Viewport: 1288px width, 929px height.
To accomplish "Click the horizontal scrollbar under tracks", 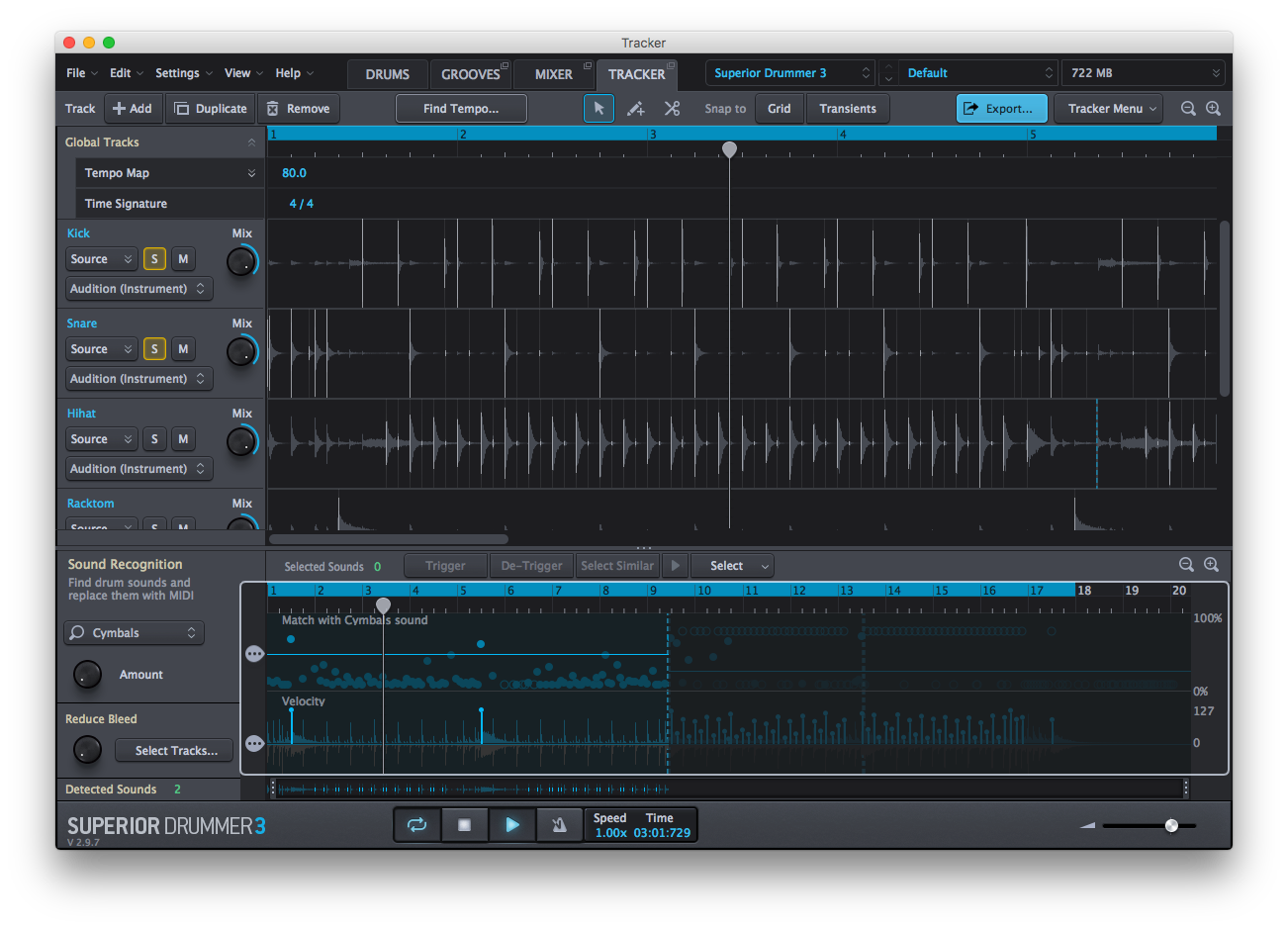I will coord(389,539).
